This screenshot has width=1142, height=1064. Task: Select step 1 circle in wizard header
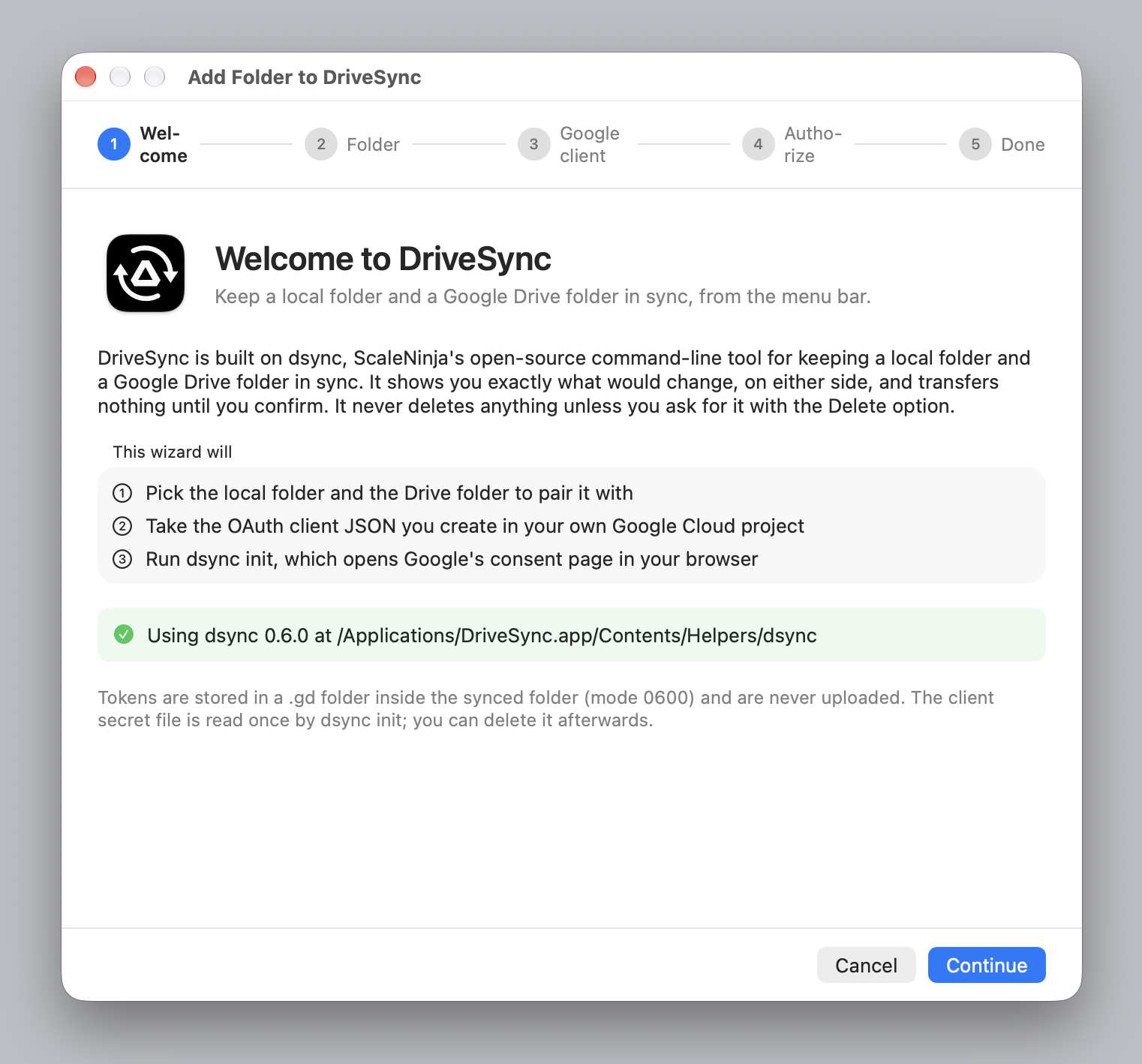pos(114,144)
